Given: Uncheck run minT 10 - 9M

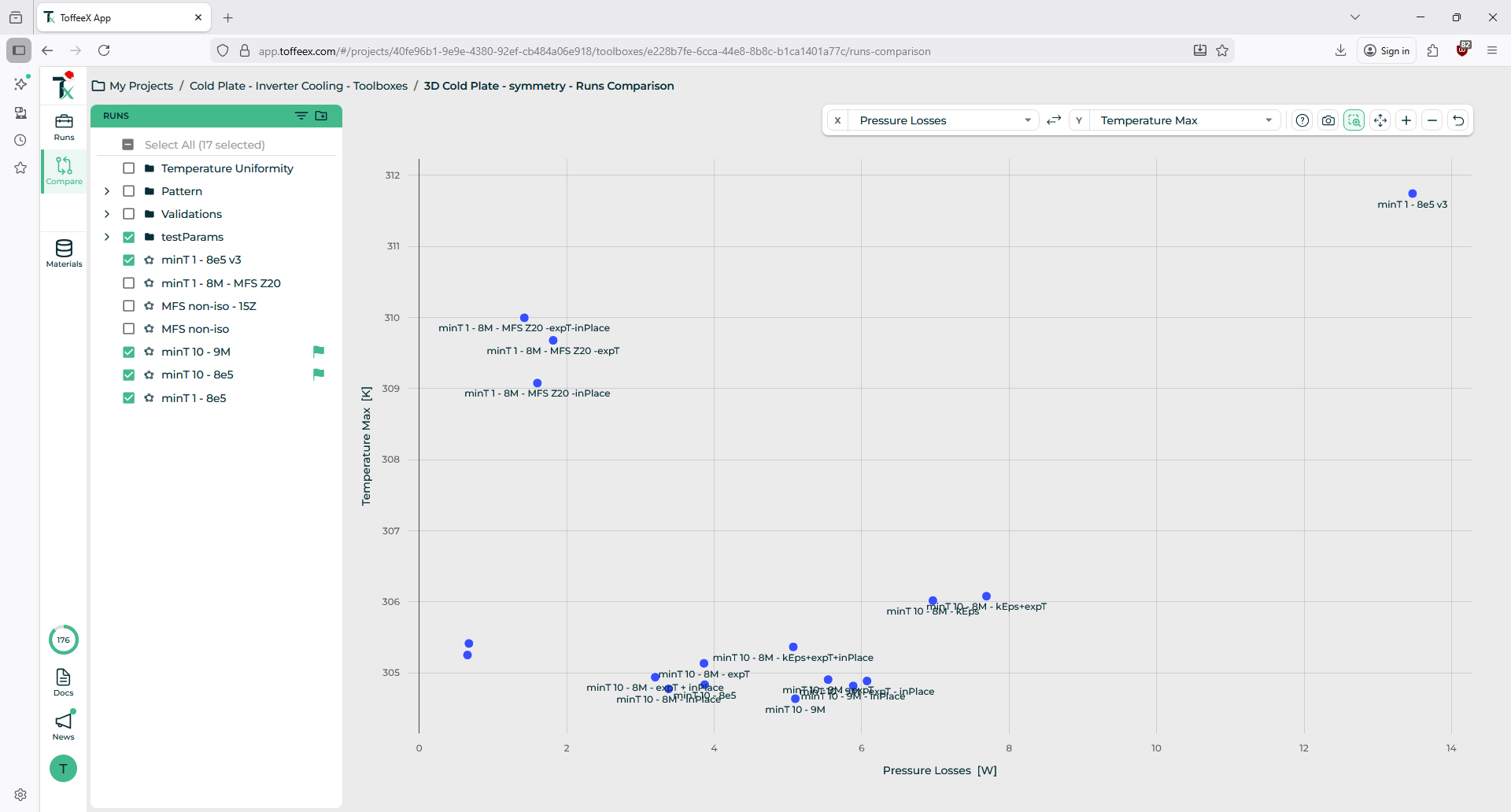Looking at the screenshot, I should coord(128,352).
